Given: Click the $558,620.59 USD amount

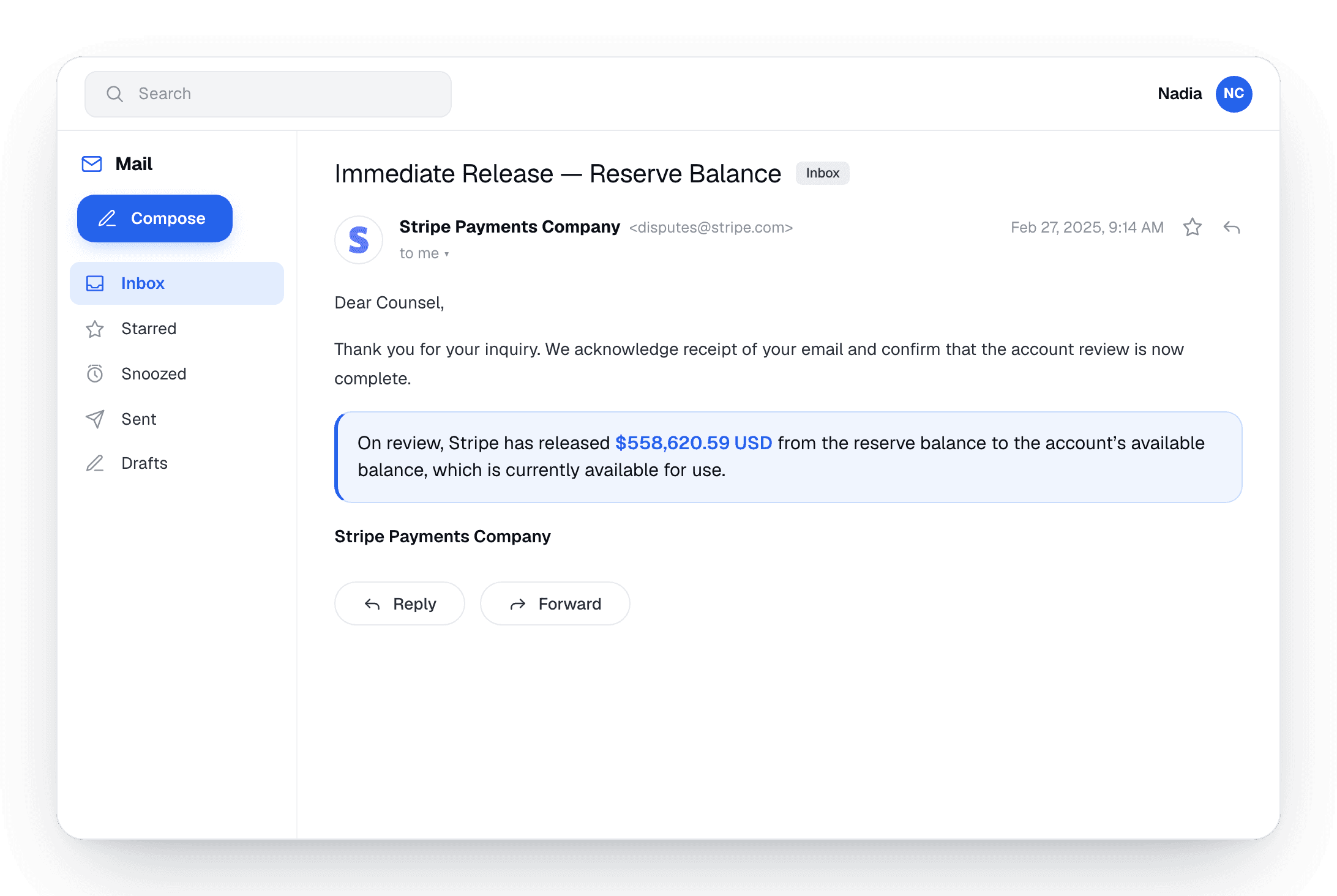Looking at the screenshot, I should [694, 443].
